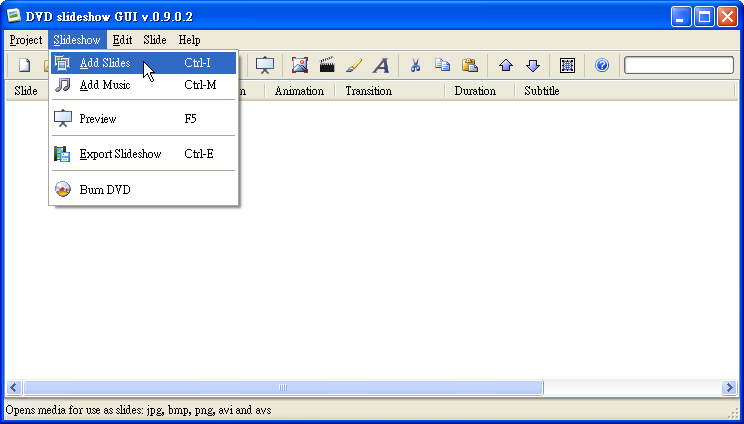Click the picture slide toolbar icon

(300, 65)
